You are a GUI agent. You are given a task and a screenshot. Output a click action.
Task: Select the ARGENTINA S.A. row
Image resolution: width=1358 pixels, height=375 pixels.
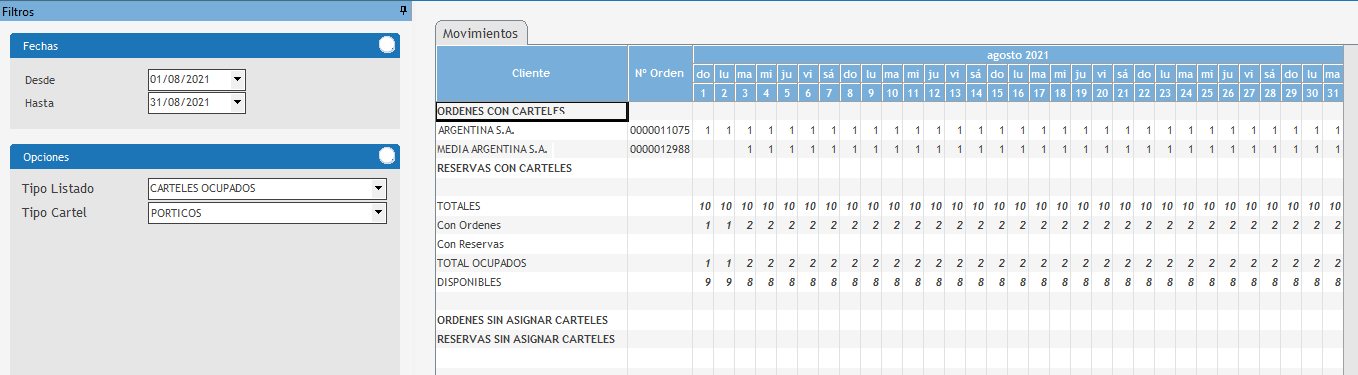click(889, 130)
